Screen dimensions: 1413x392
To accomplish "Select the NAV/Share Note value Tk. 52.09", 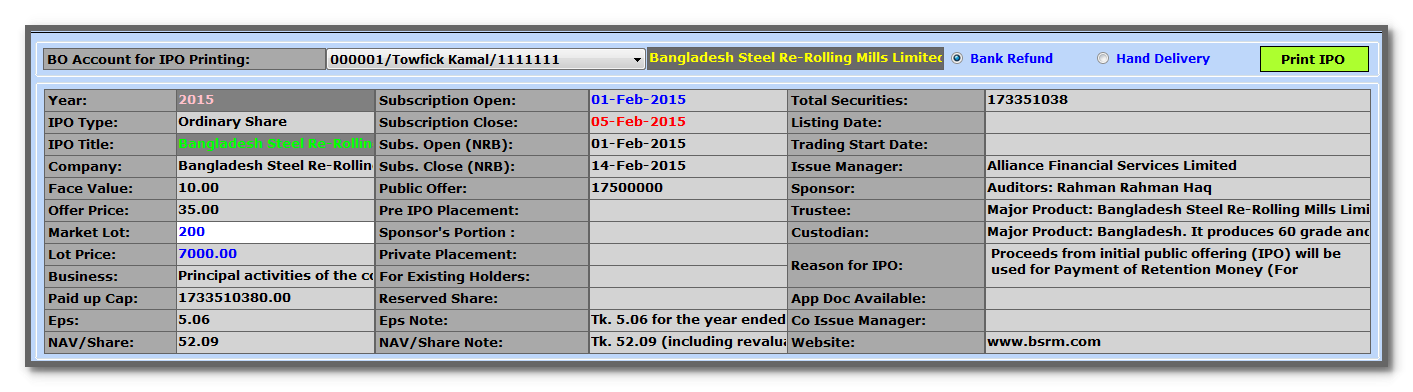I will pos(688,342).
